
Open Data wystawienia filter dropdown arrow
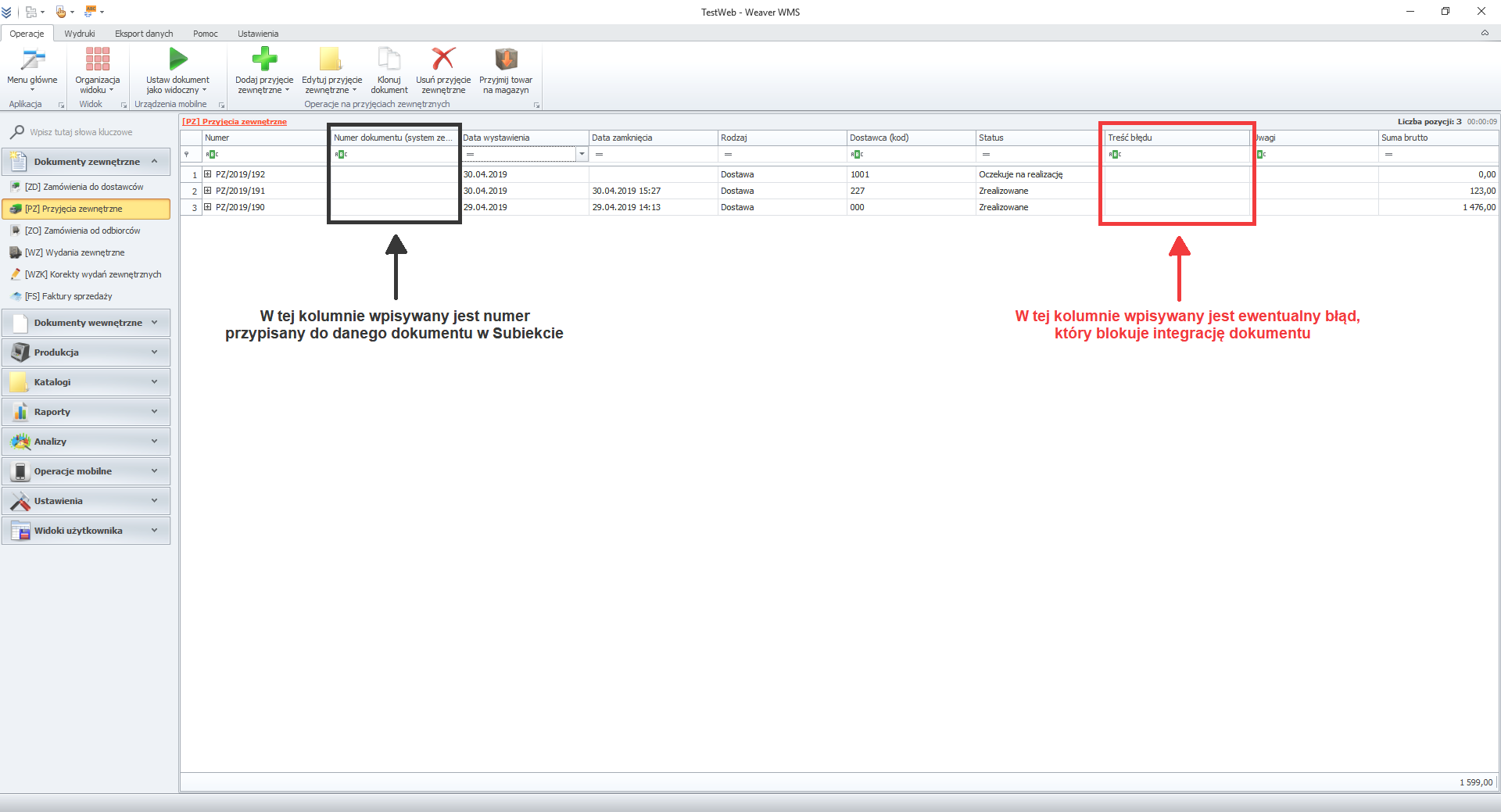pos(582,155)
